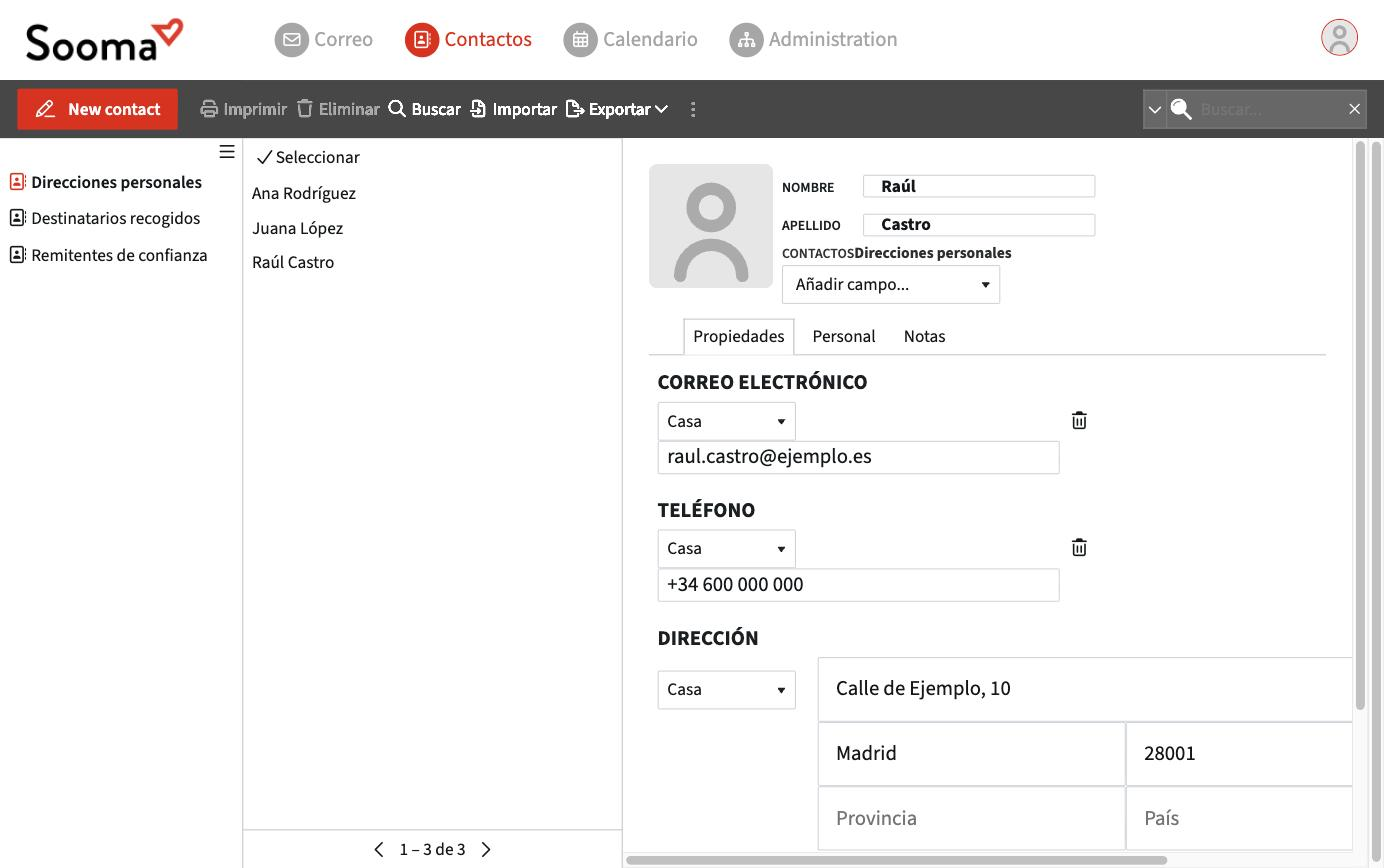Open the Añadir campo dropdown
1384x868 pixels.
coord(891,284)
